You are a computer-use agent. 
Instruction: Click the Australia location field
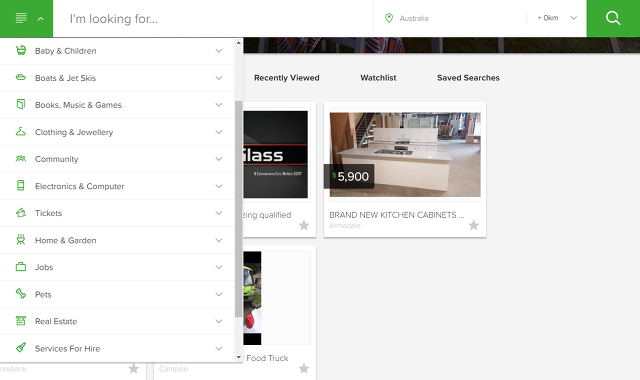(x=449, y=18)
